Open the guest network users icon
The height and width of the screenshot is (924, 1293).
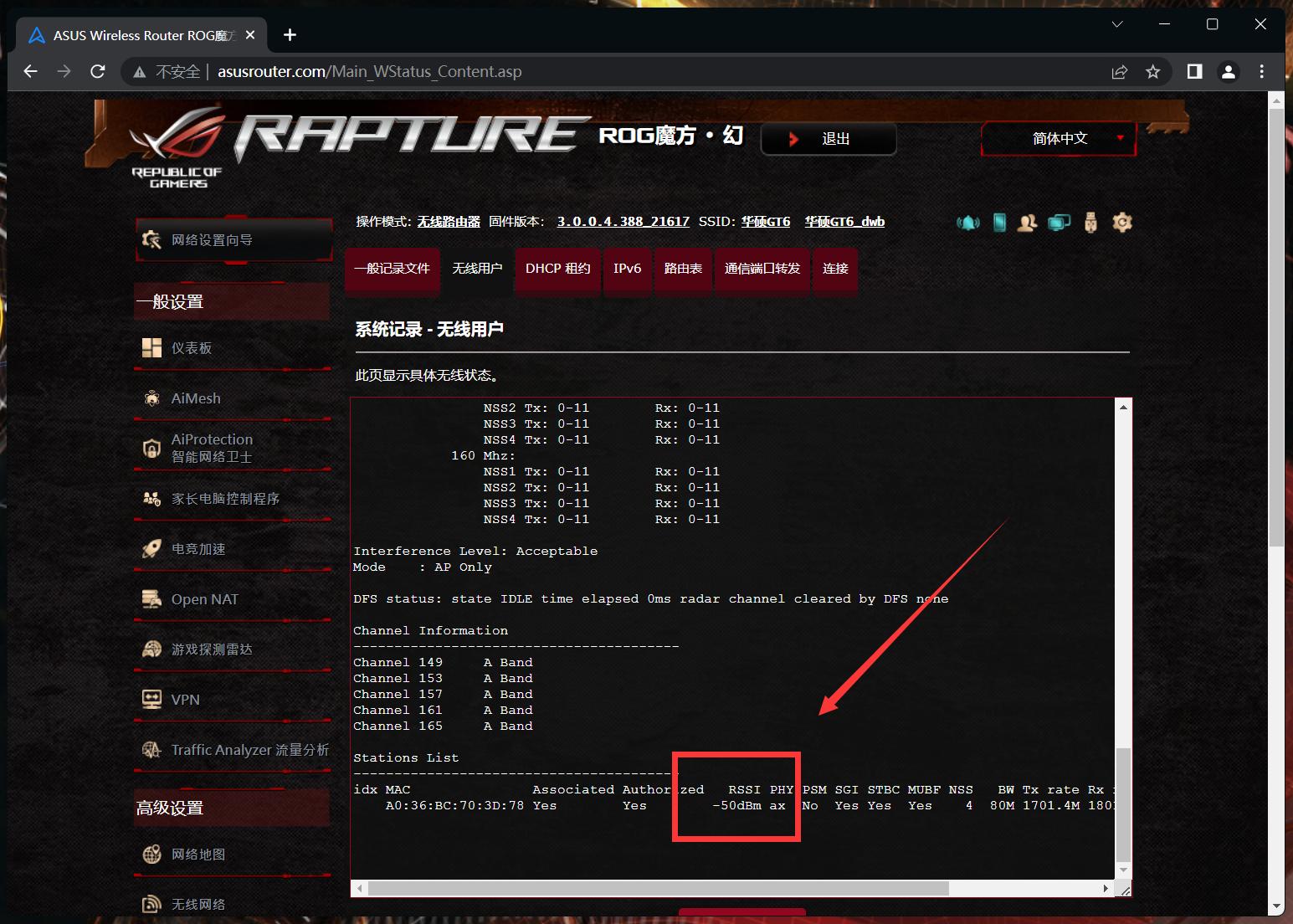[x=1028, y=223]
